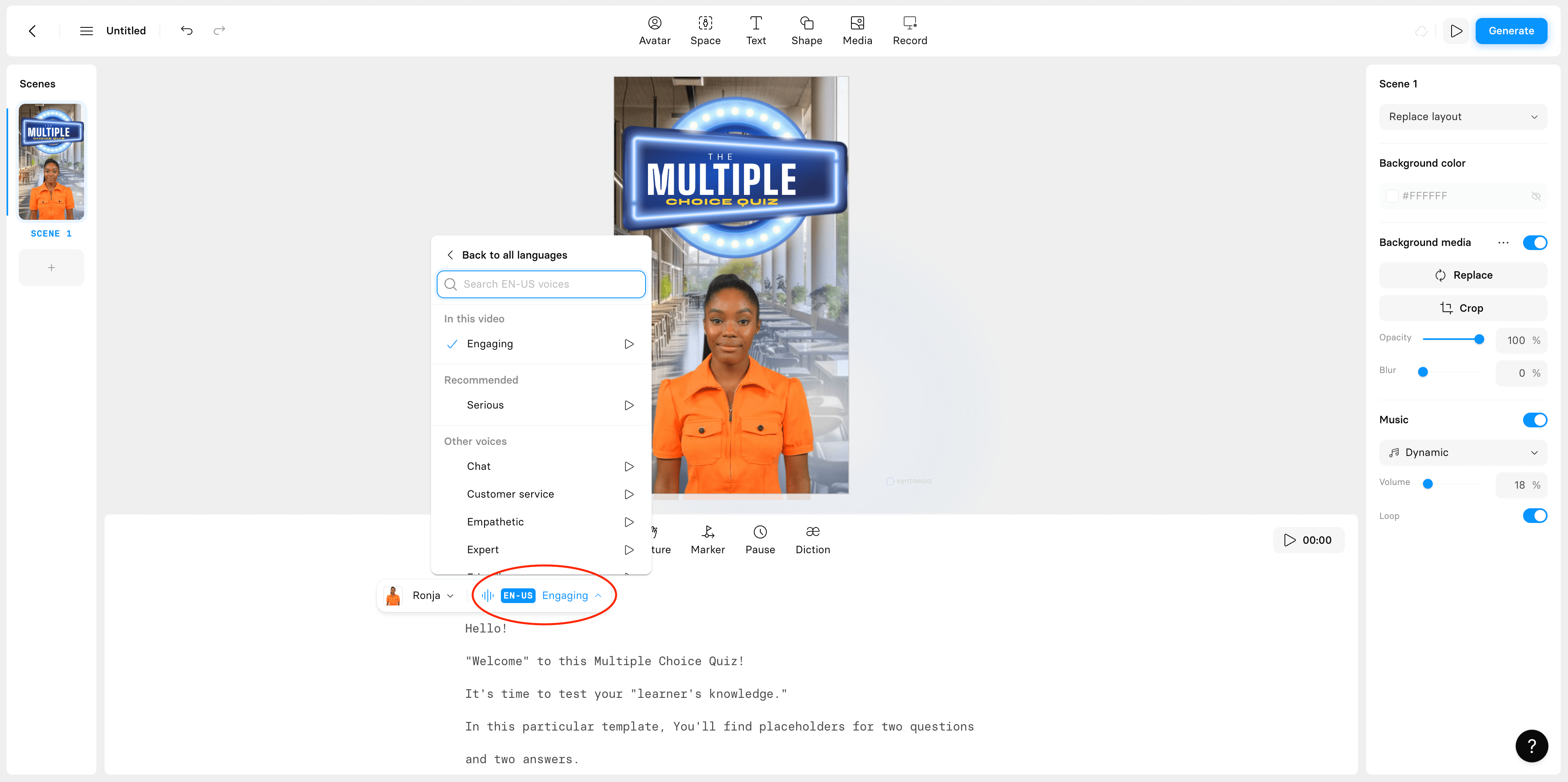Image resolution: width=1568 pixels, height=782 pixels.
Task: Play a preview of the Serious voice
Action: click(629, 405)
